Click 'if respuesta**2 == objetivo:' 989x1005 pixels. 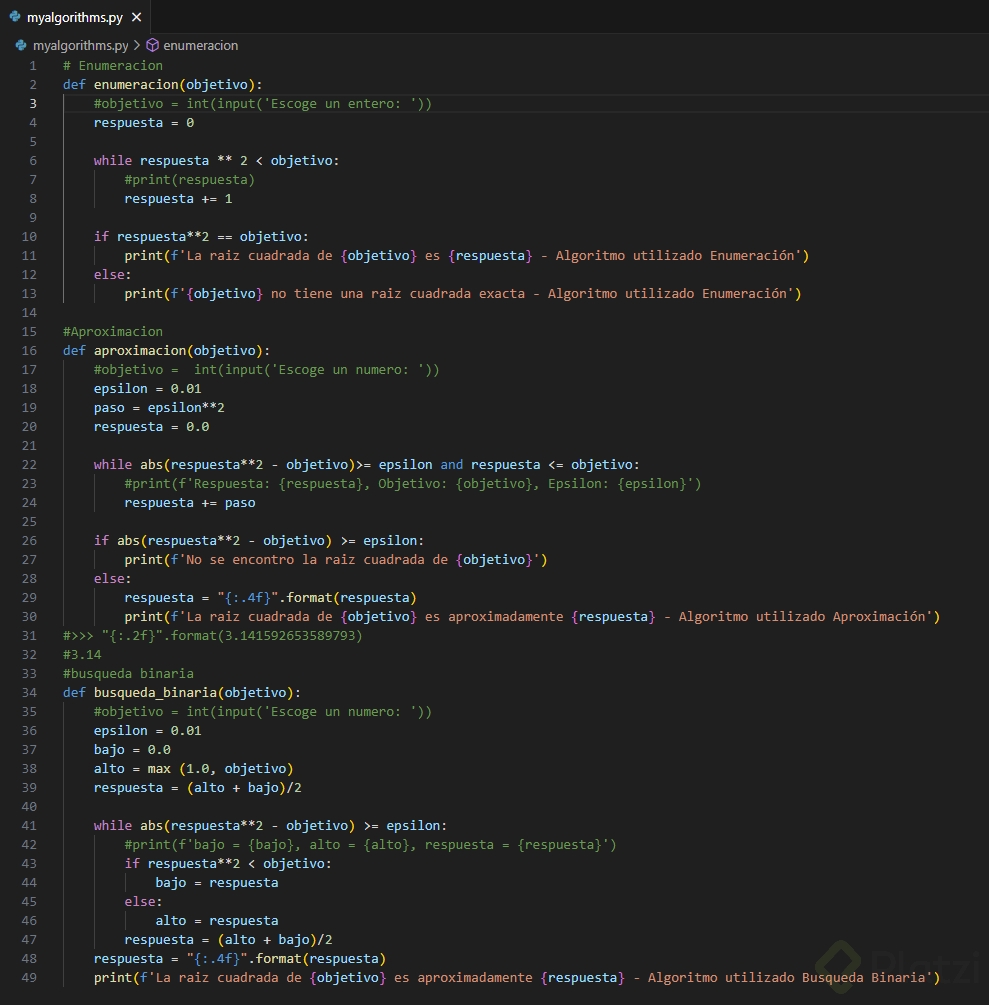(x=201, y=237)
